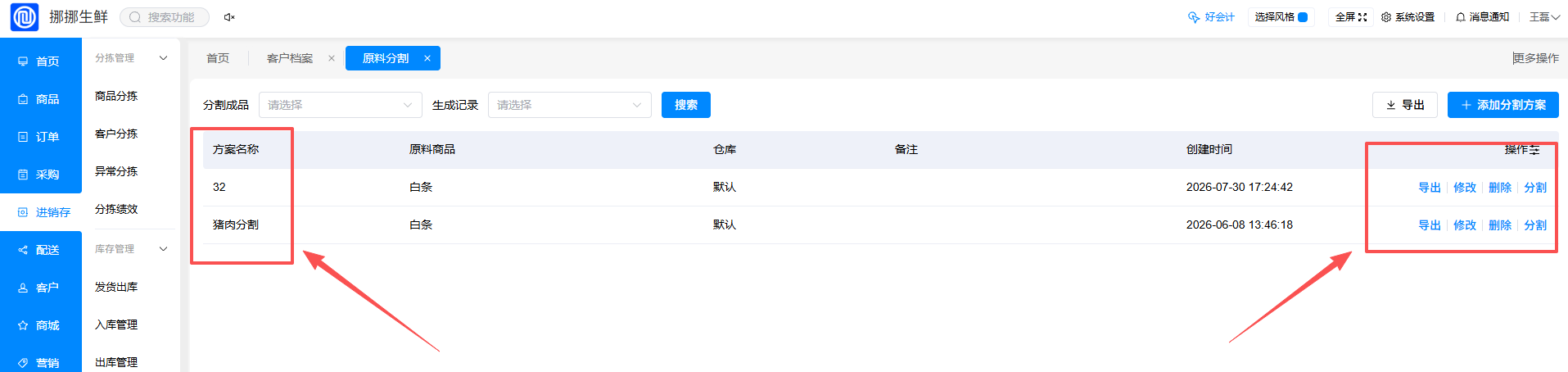Click 修改 in row 32
The height and width of the screenshot is (372, 1568).
[x=1465, y=188]
